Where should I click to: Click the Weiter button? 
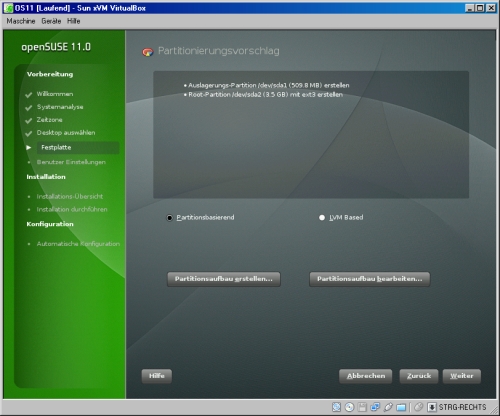(x=462, y=376)
